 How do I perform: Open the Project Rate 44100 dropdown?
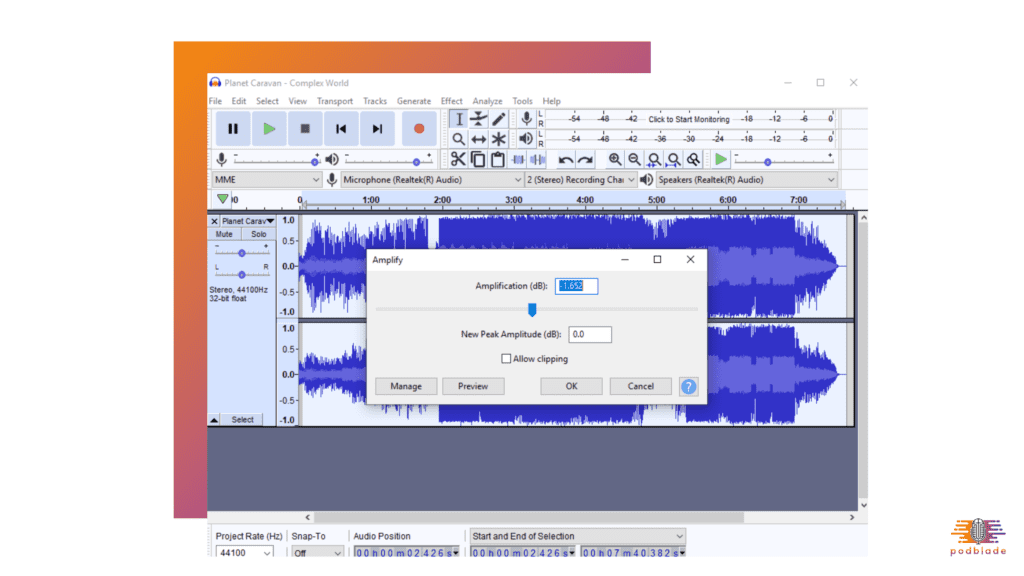coord(244,552)
